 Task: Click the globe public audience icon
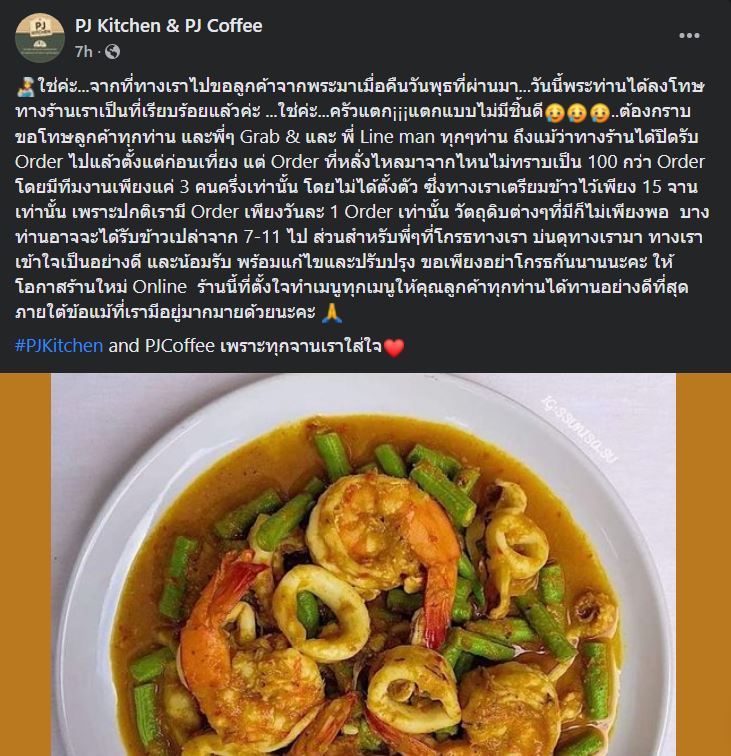(112, 52)
